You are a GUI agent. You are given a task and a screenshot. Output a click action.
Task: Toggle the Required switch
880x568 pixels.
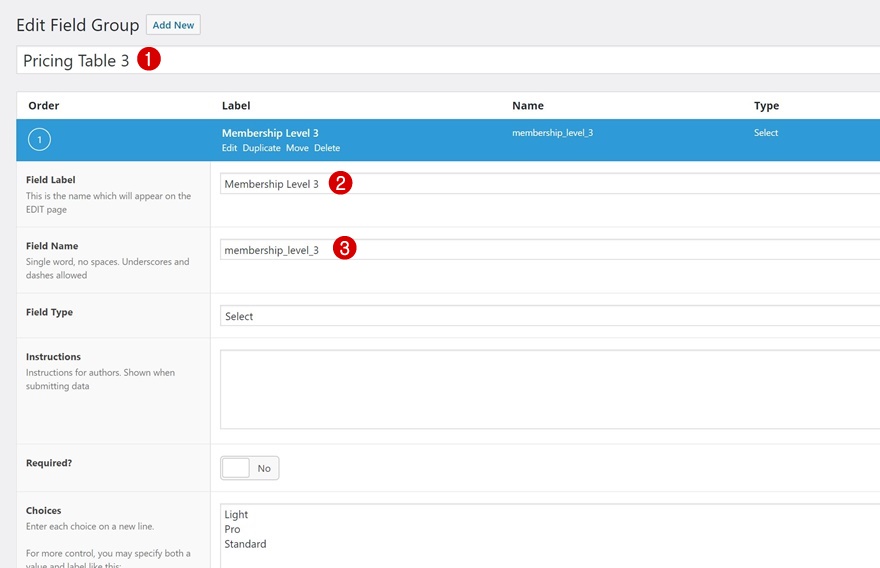coord(249,468)
